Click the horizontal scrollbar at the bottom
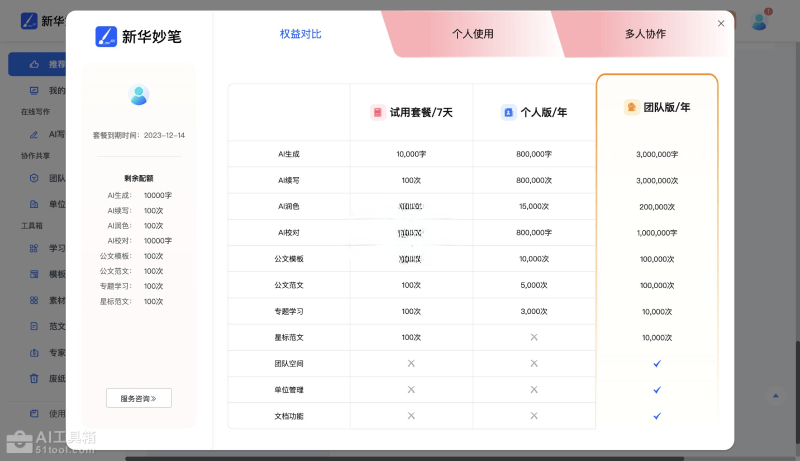 click(x=400, y=457)
